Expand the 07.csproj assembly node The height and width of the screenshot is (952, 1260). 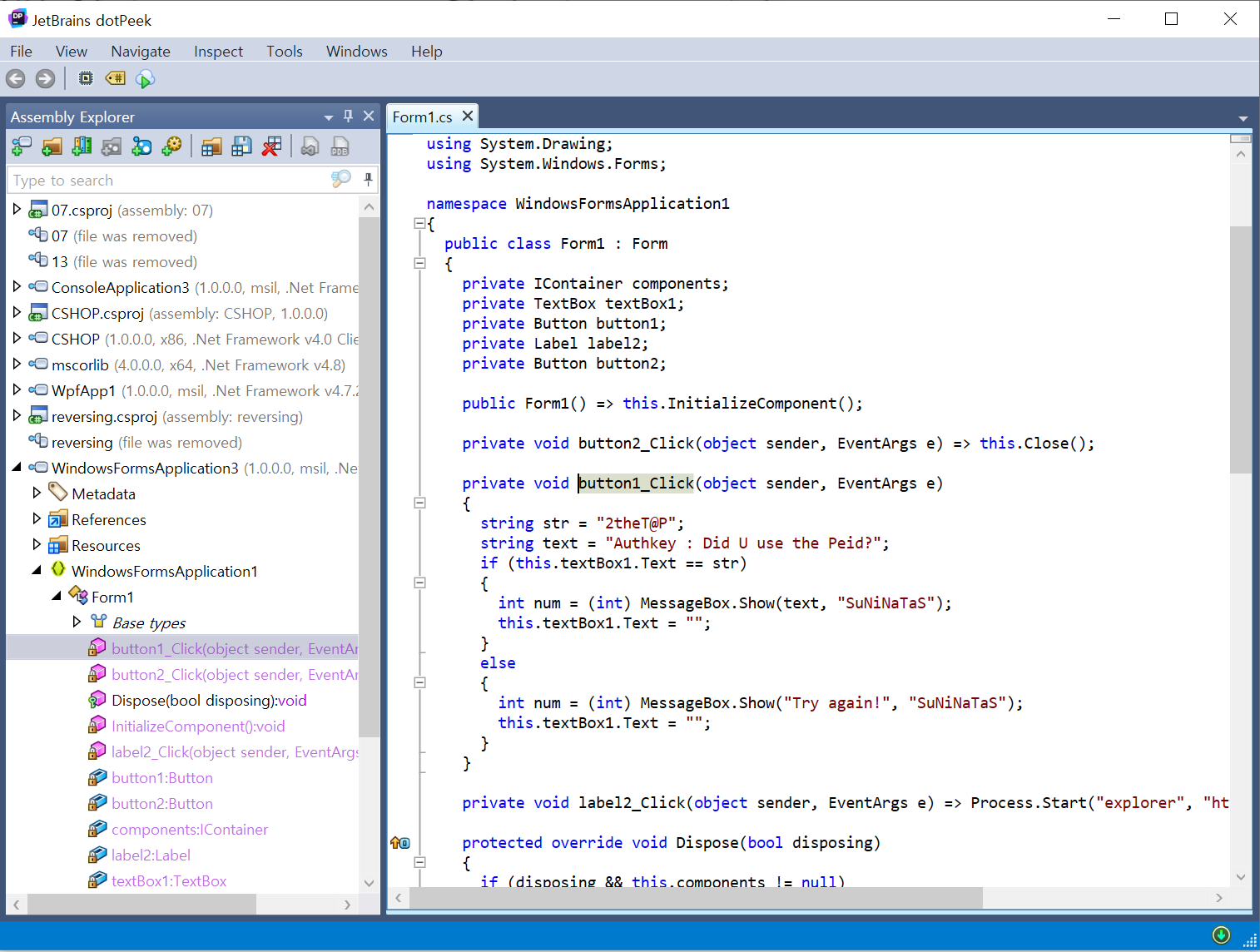tap(17, 209)
